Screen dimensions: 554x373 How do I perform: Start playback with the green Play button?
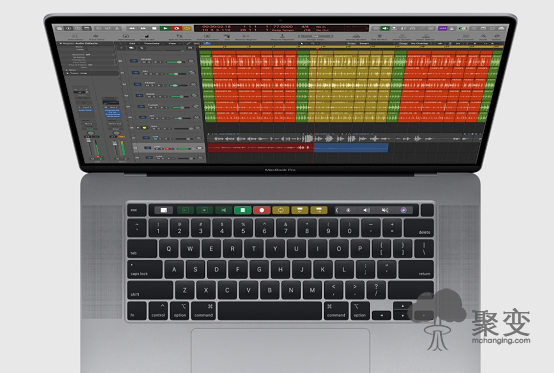tap(165, 28)
